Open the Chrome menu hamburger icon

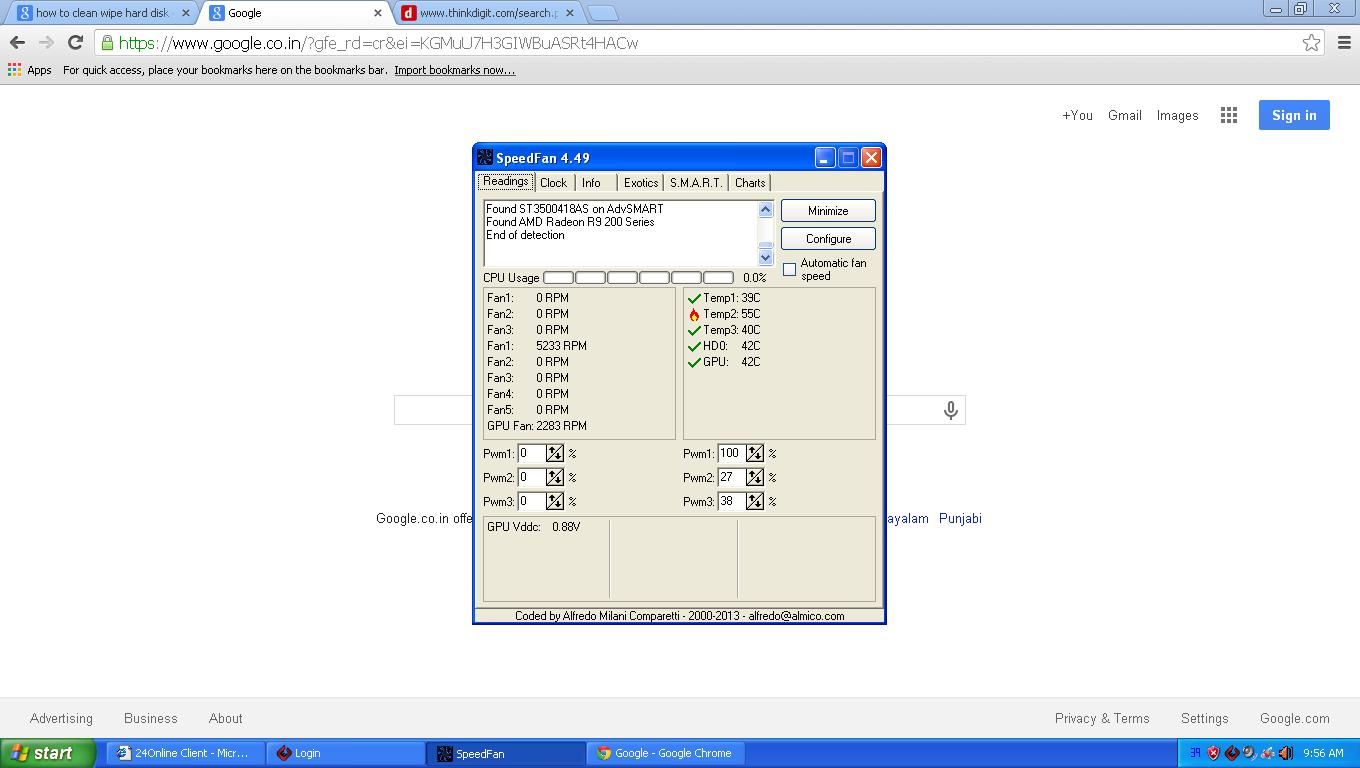[x=1343, y=42]
